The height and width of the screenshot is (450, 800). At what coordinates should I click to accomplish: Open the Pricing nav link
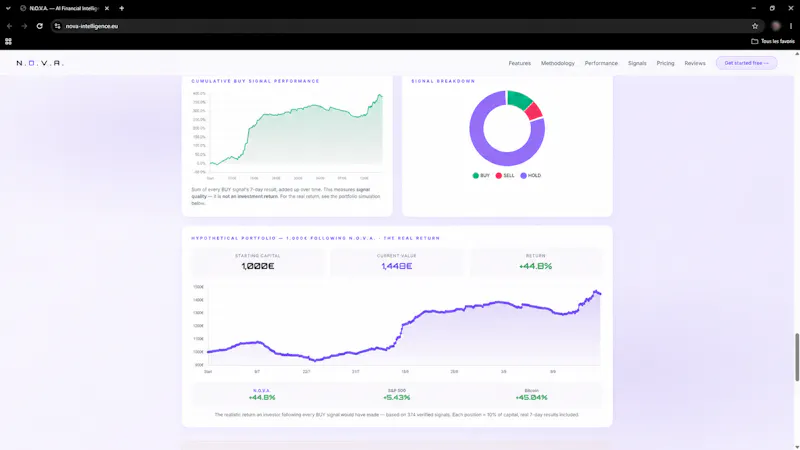pos(665,63)
